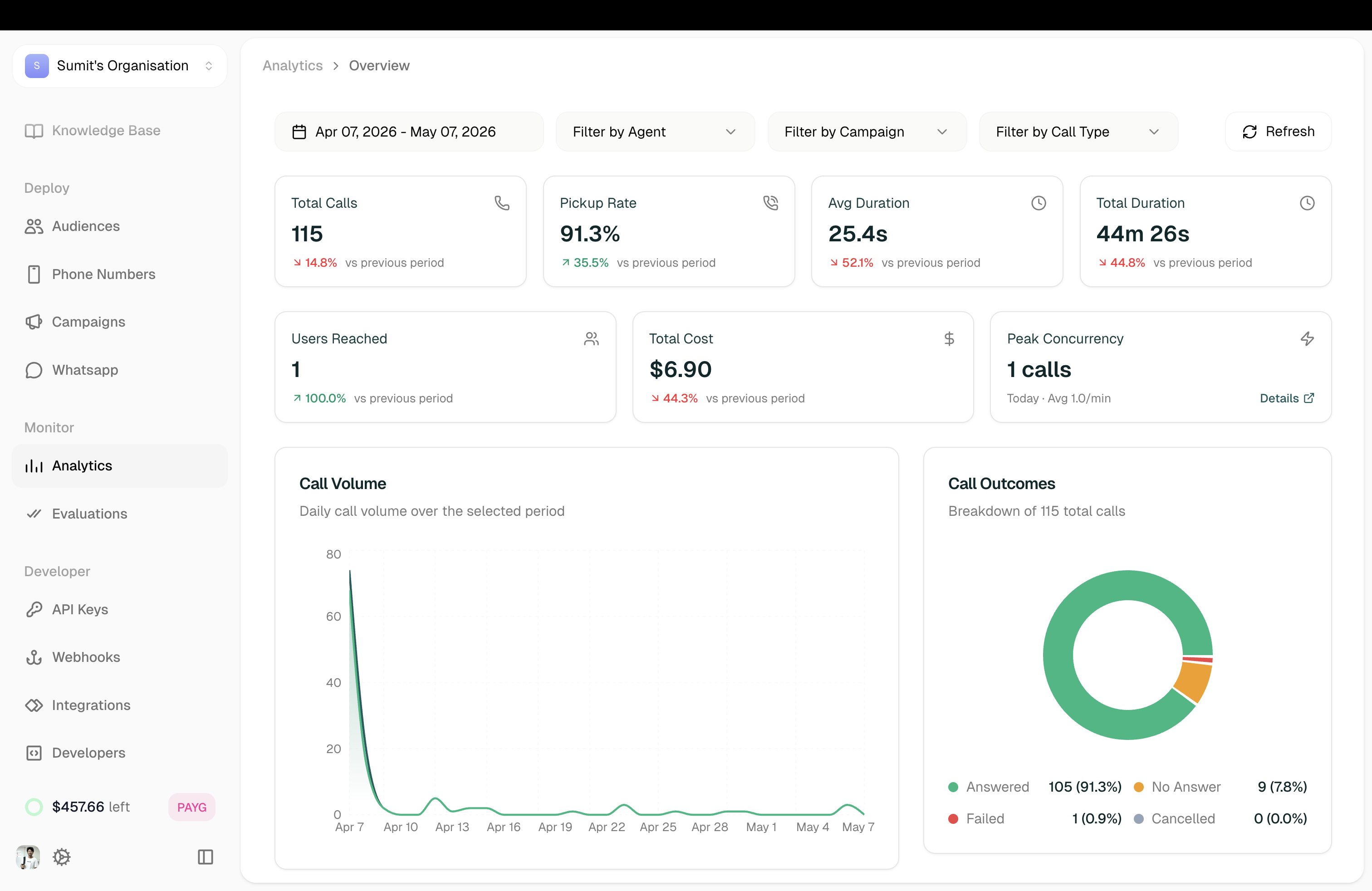Click the Answered legend green dot
Image resolution: width=1372 pixels, height=891 pixels.
coord(954,787)
